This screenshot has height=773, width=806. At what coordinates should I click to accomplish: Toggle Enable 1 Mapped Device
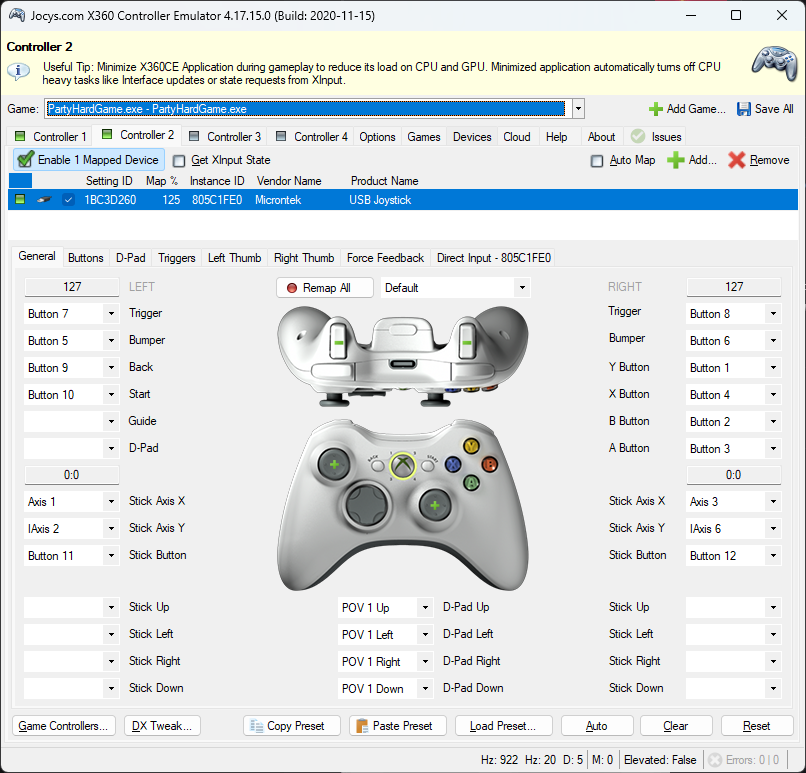tap(89, 160)
